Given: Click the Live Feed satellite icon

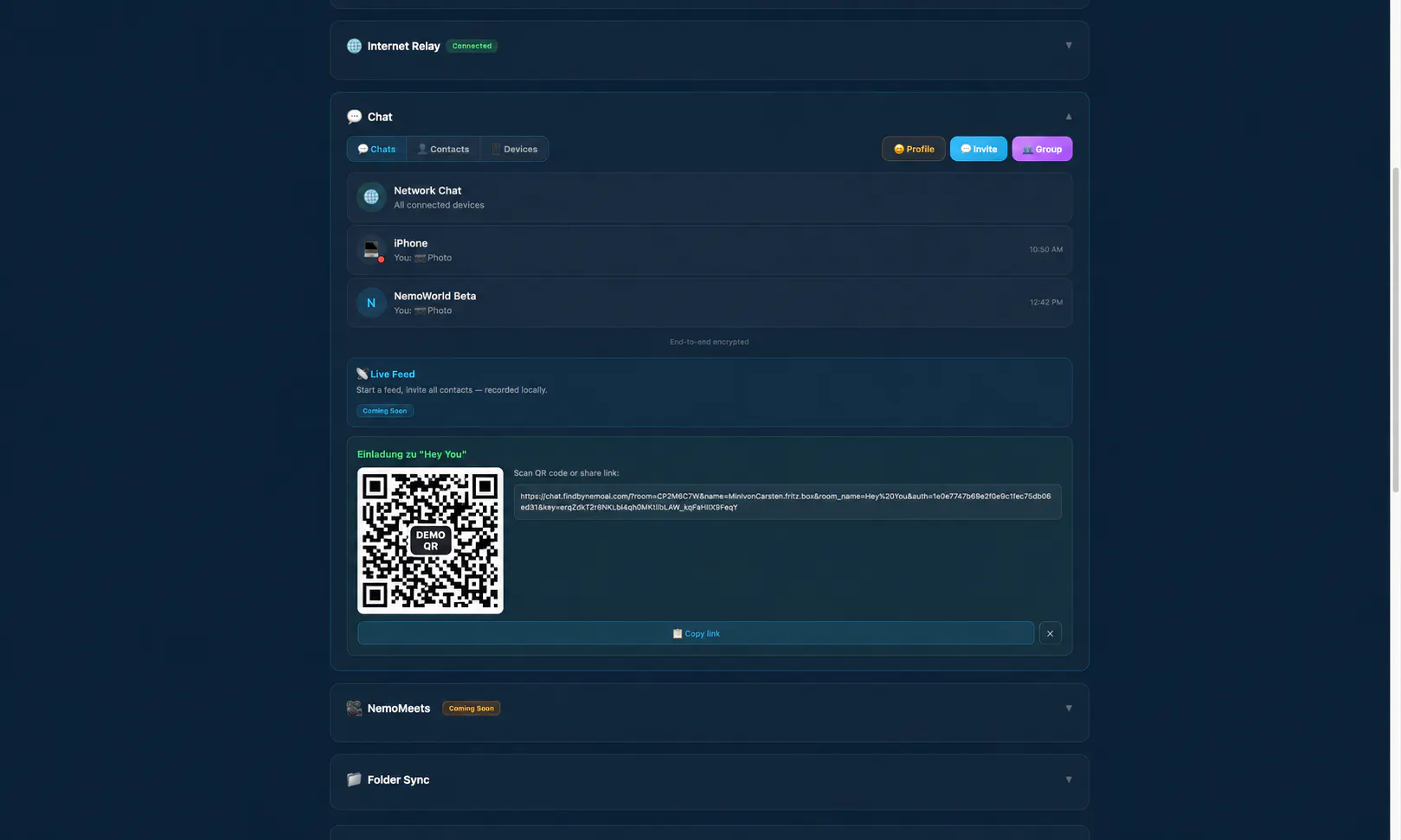Looking at the screenshot, I should pyautogui.click(x=362, y=374).
